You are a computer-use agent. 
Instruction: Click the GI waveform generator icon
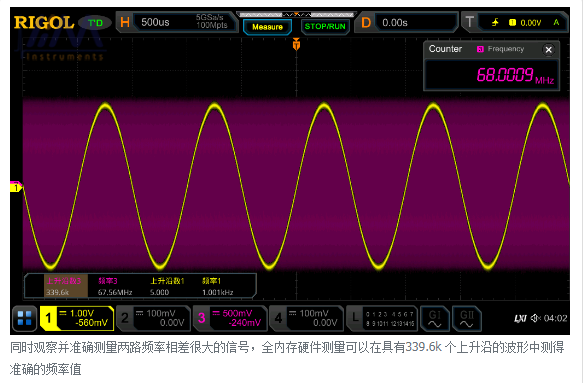(x=434, y=319)
